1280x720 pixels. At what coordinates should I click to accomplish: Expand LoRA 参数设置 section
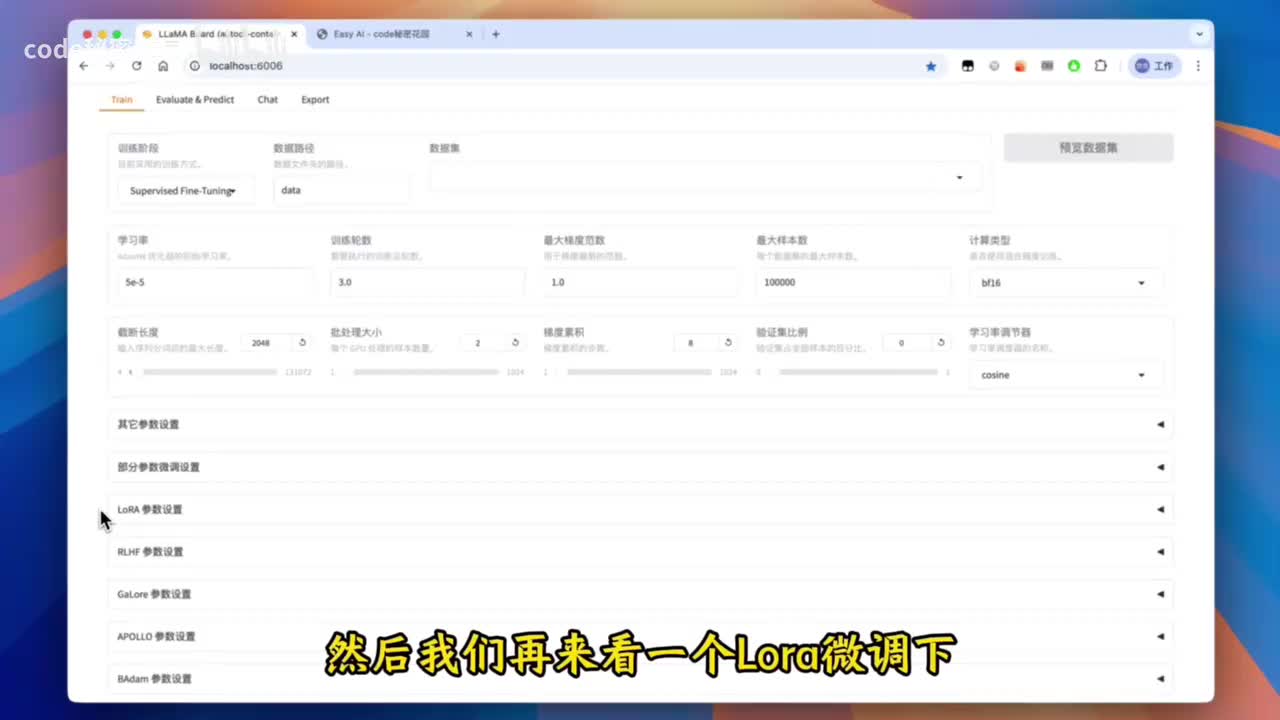click(x=640, y=509)
